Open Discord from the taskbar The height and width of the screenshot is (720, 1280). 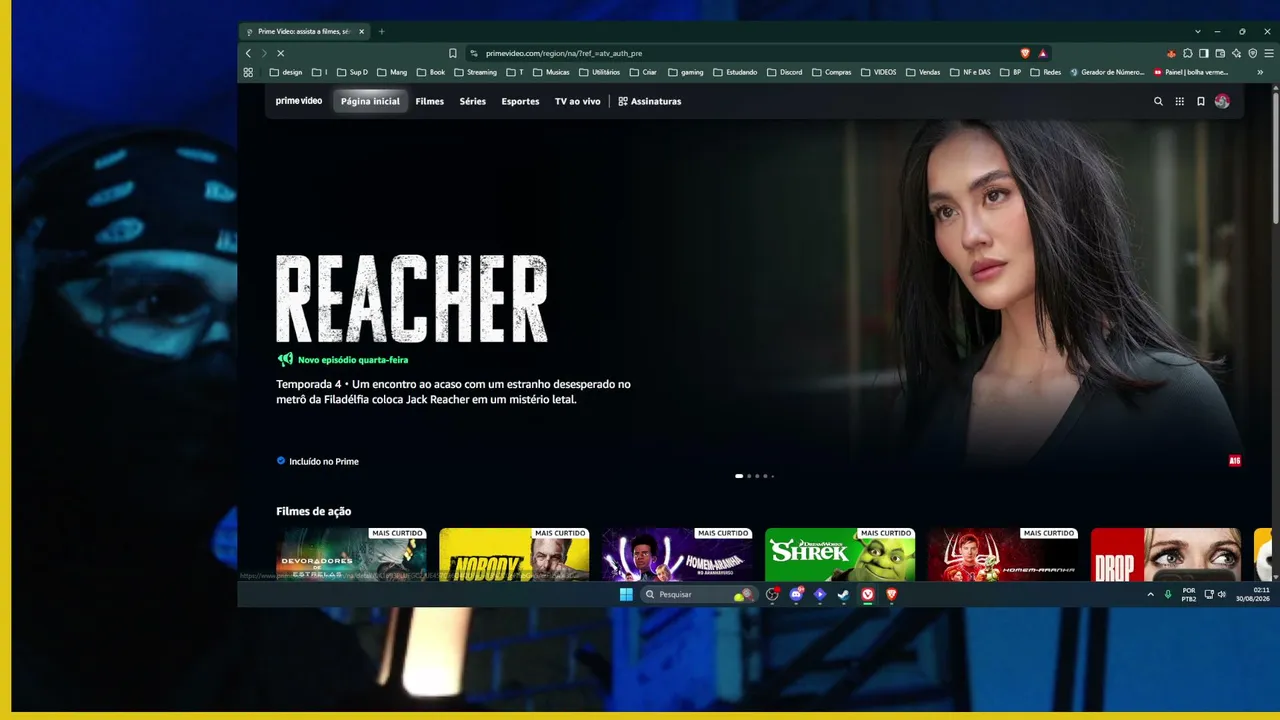coord(796,594)
